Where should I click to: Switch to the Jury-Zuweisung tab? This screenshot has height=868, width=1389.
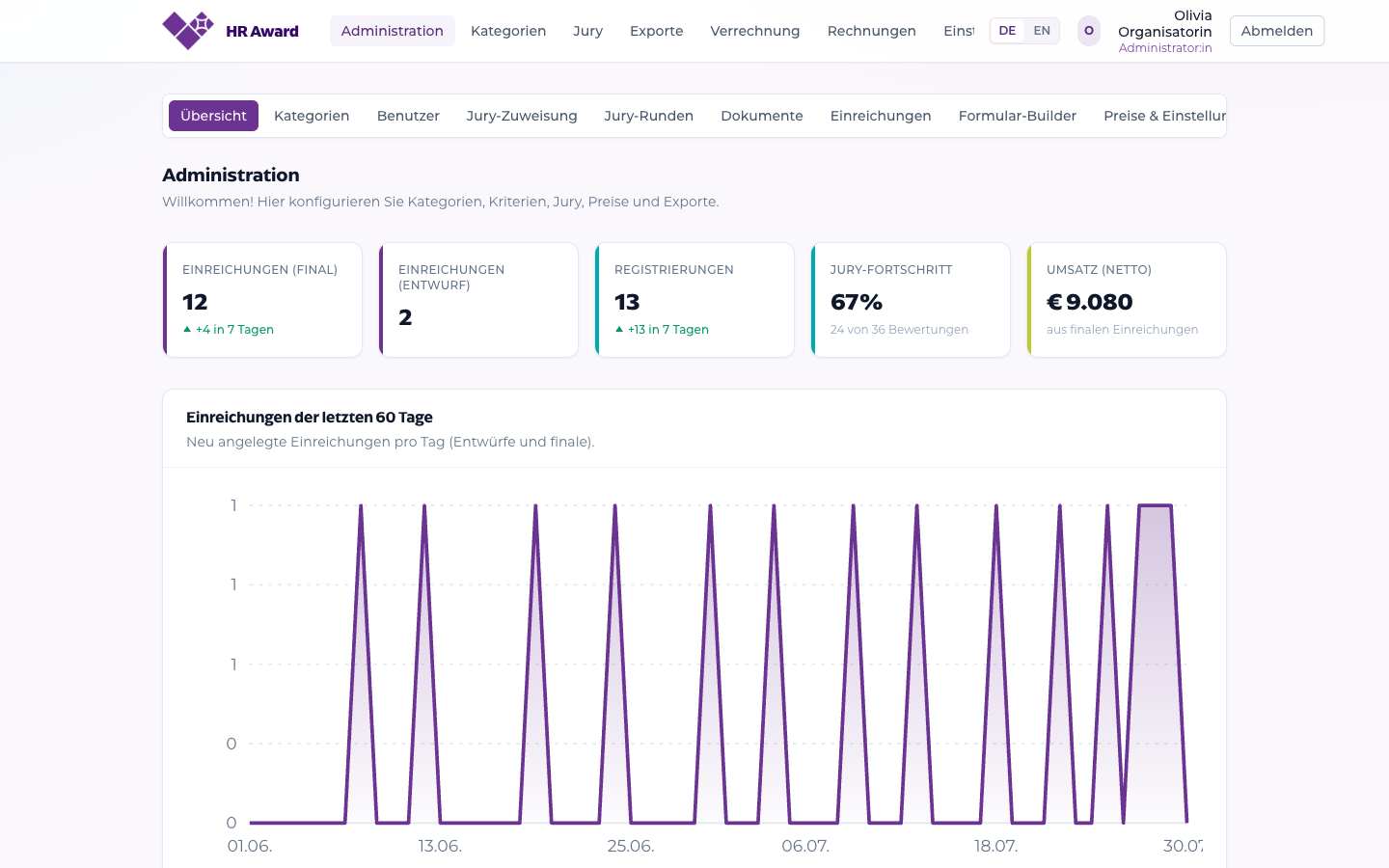click(522, 116)
